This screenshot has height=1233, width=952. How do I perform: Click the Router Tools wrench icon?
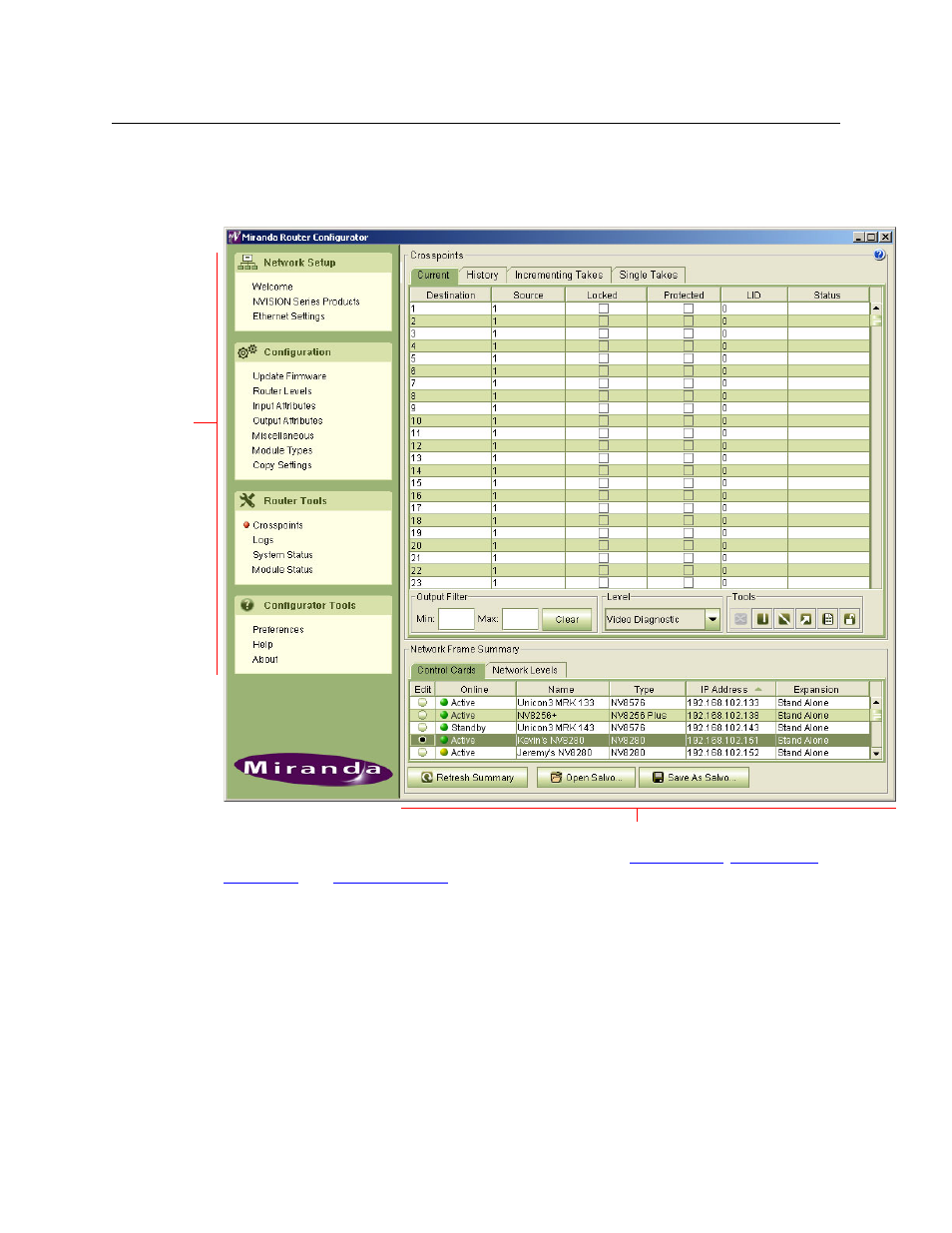coord(247,501)
